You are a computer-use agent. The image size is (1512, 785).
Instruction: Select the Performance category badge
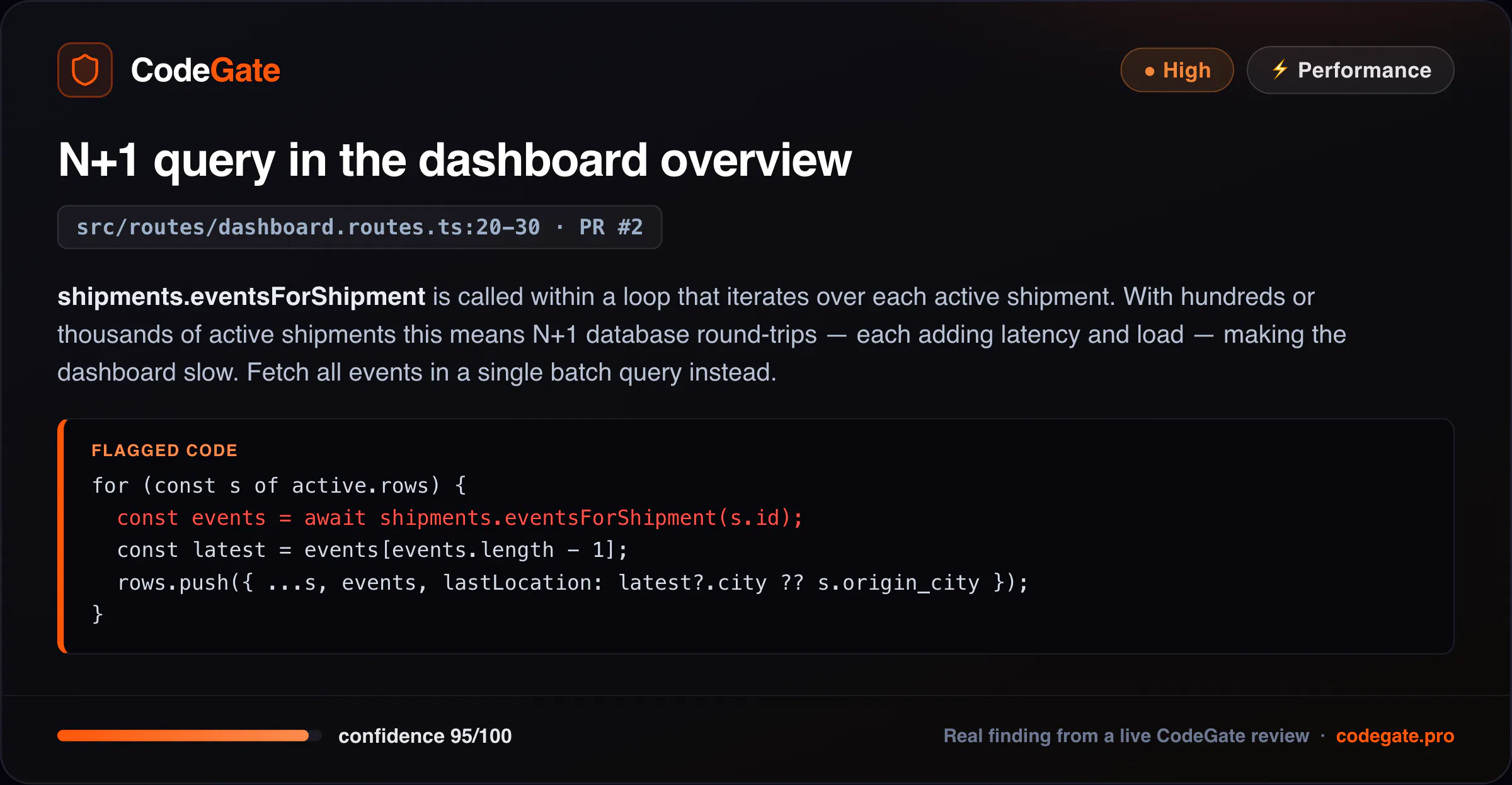click(1350, 70)
